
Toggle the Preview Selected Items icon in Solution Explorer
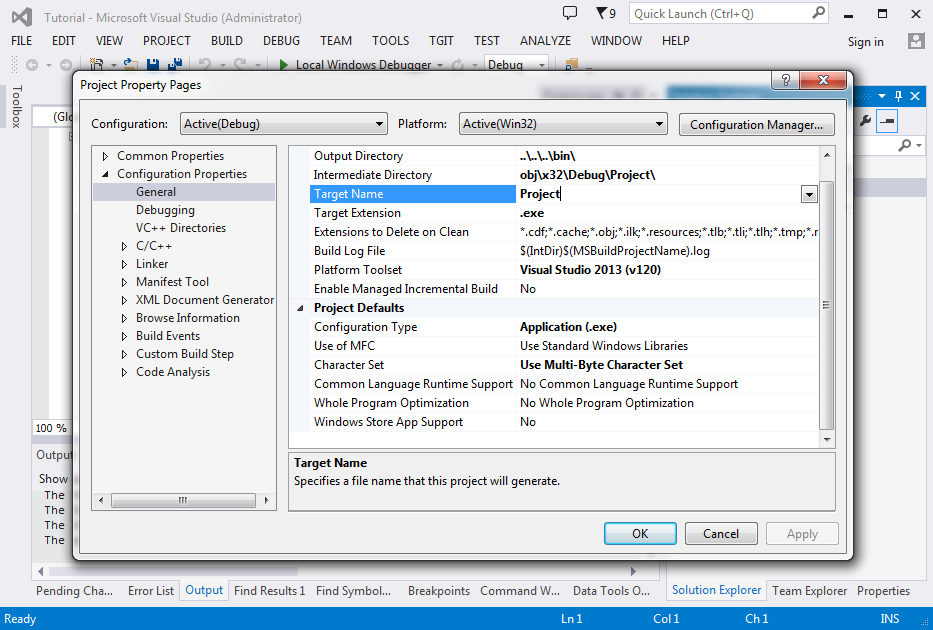(887, 121)
